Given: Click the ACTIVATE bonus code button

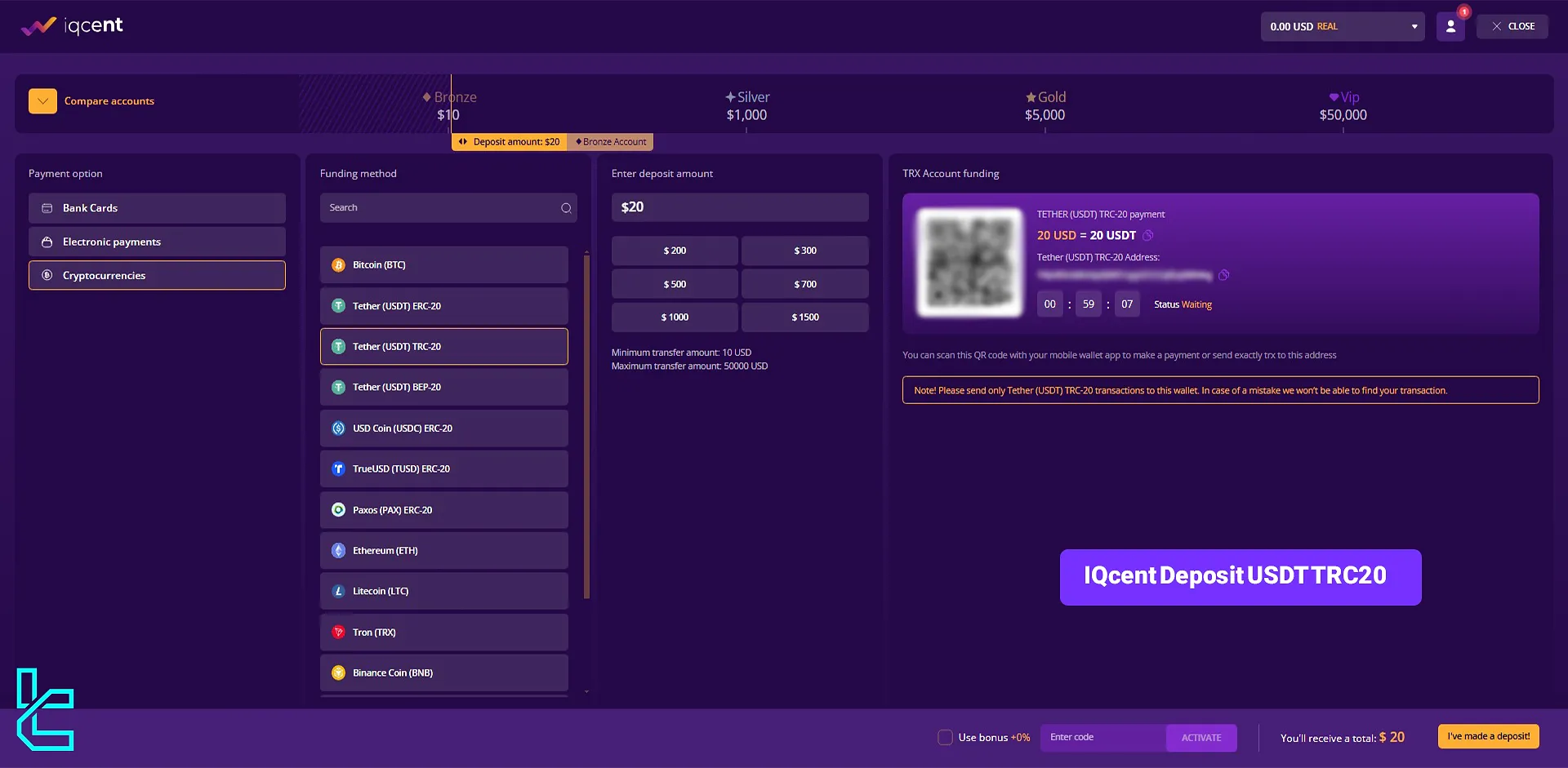Looking at the screenshot, I should tap(1201, 738).
